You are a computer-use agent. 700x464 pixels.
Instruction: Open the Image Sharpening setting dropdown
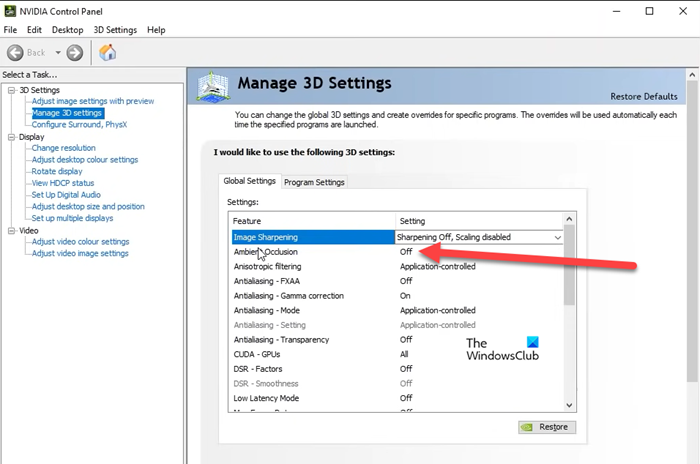(557, 237)
